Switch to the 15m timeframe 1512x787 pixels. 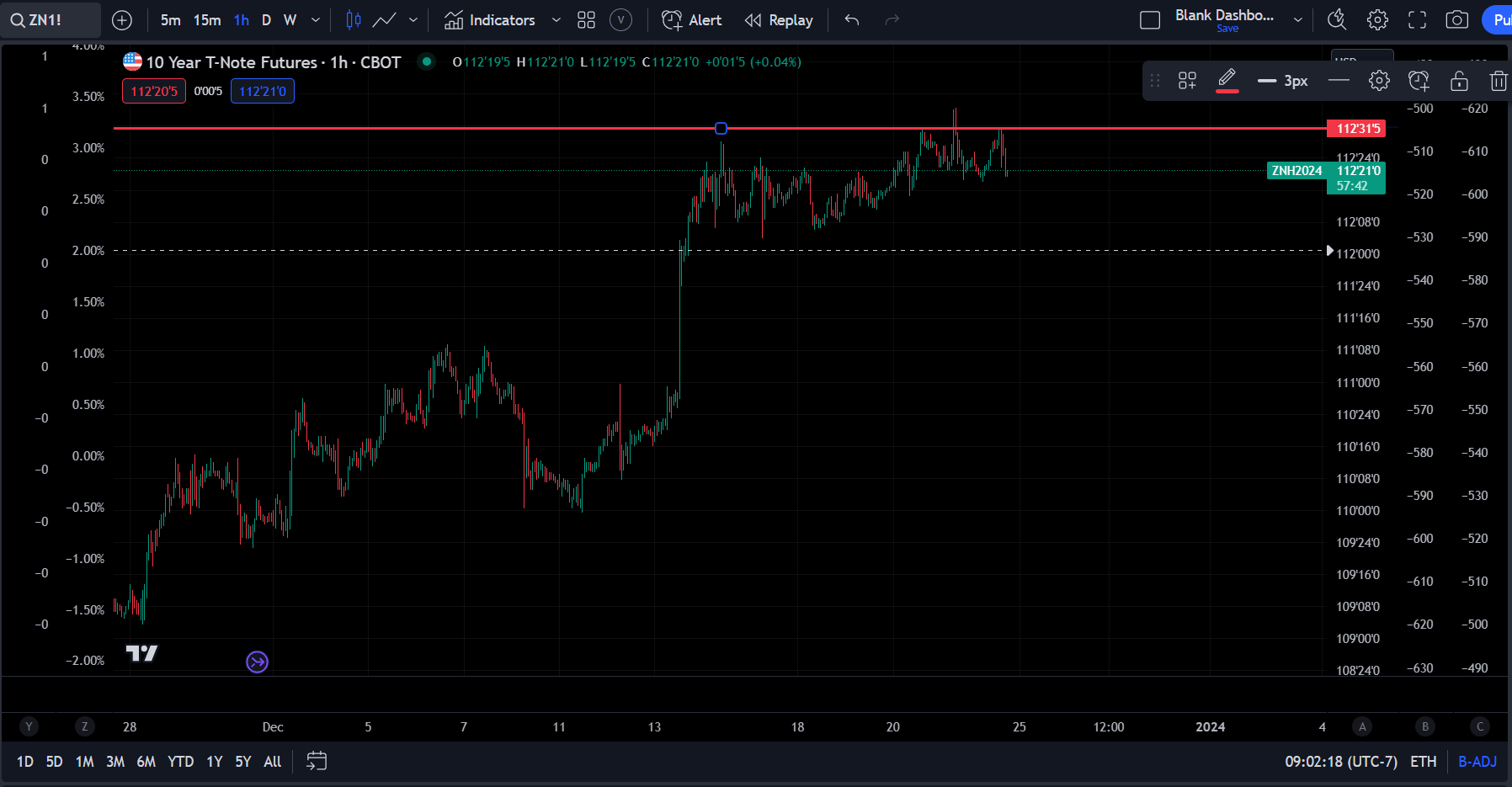tap(207, 20)
